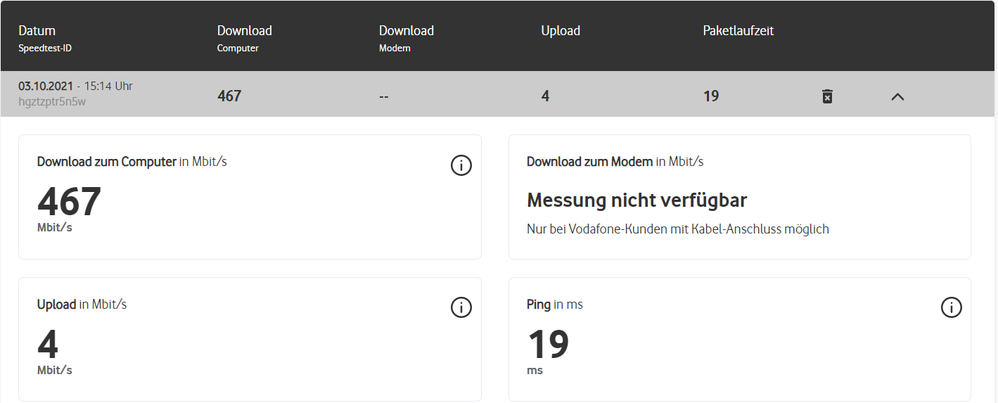Click the date 03.10.2021 - 15:14 Uhr
998x403 pixels.
[75, 86]
